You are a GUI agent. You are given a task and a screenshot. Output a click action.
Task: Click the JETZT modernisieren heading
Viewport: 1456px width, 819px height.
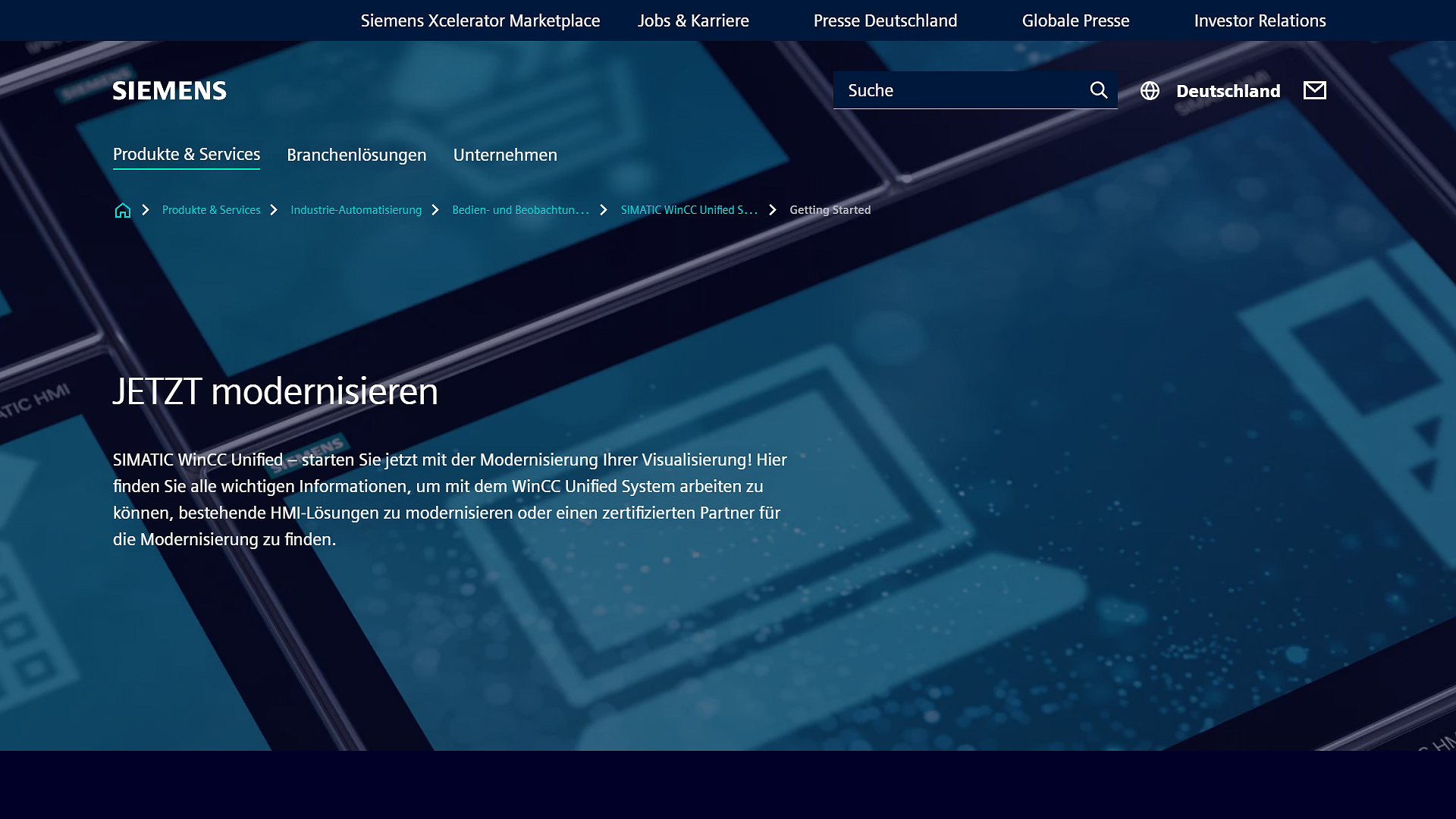click(x=275, y=391)
